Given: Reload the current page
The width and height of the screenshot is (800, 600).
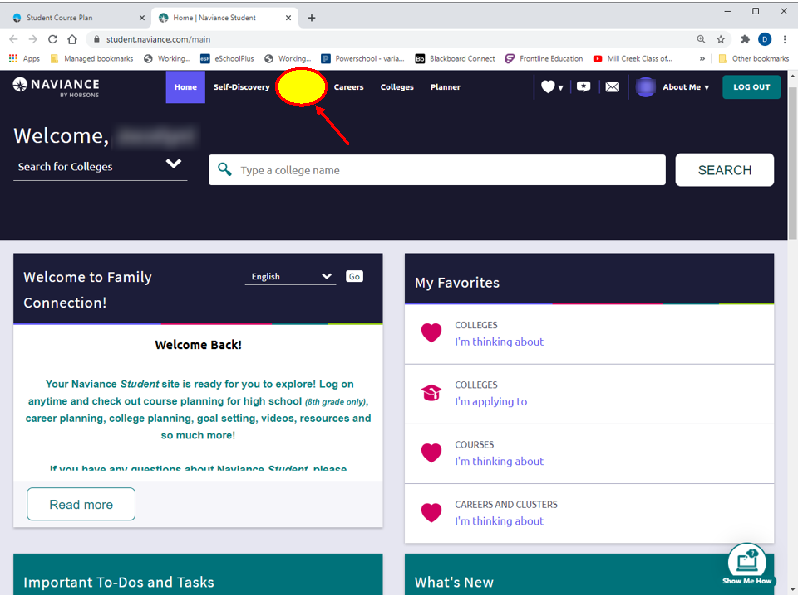Looking at the screenshot, I should coord(53,39).
